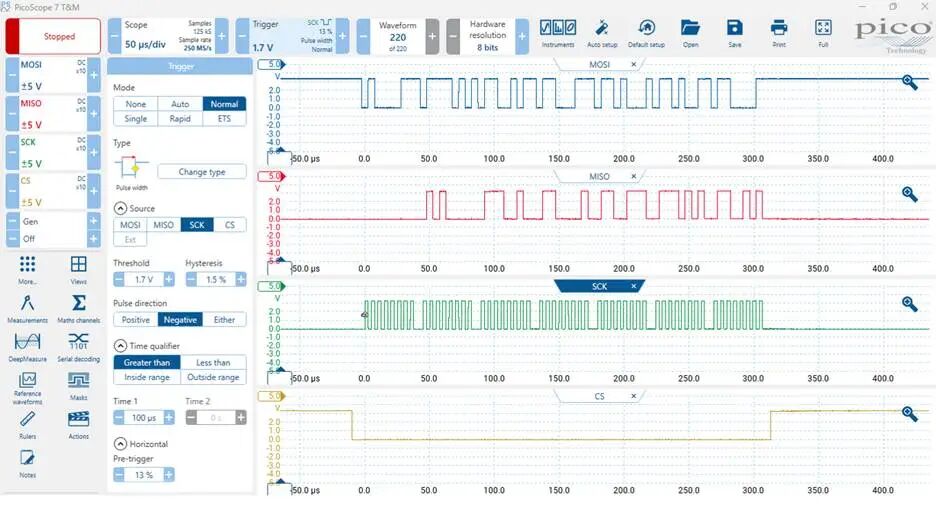Open Notes tool
The width and height of the screenshot is (936, 507).
coord(27,463)
